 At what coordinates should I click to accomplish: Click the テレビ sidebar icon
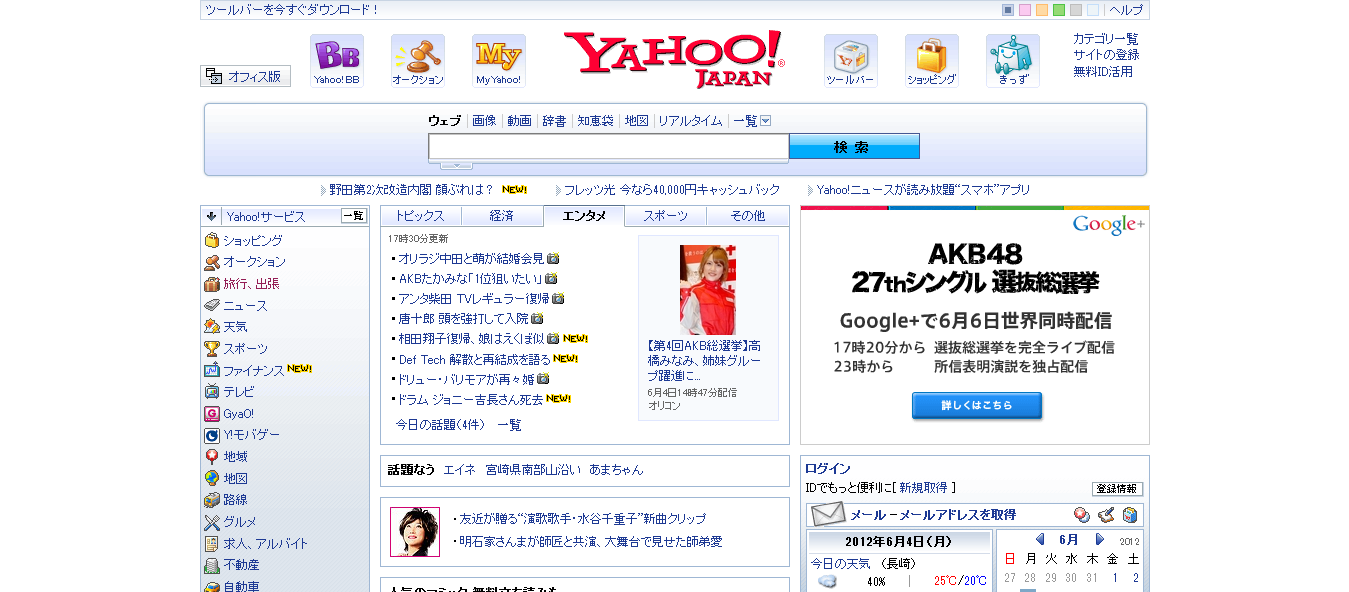[x=212, y=391]
